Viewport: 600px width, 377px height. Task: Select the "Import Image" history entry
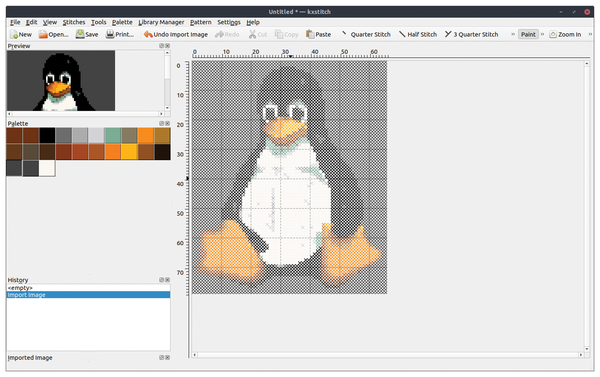88,295
